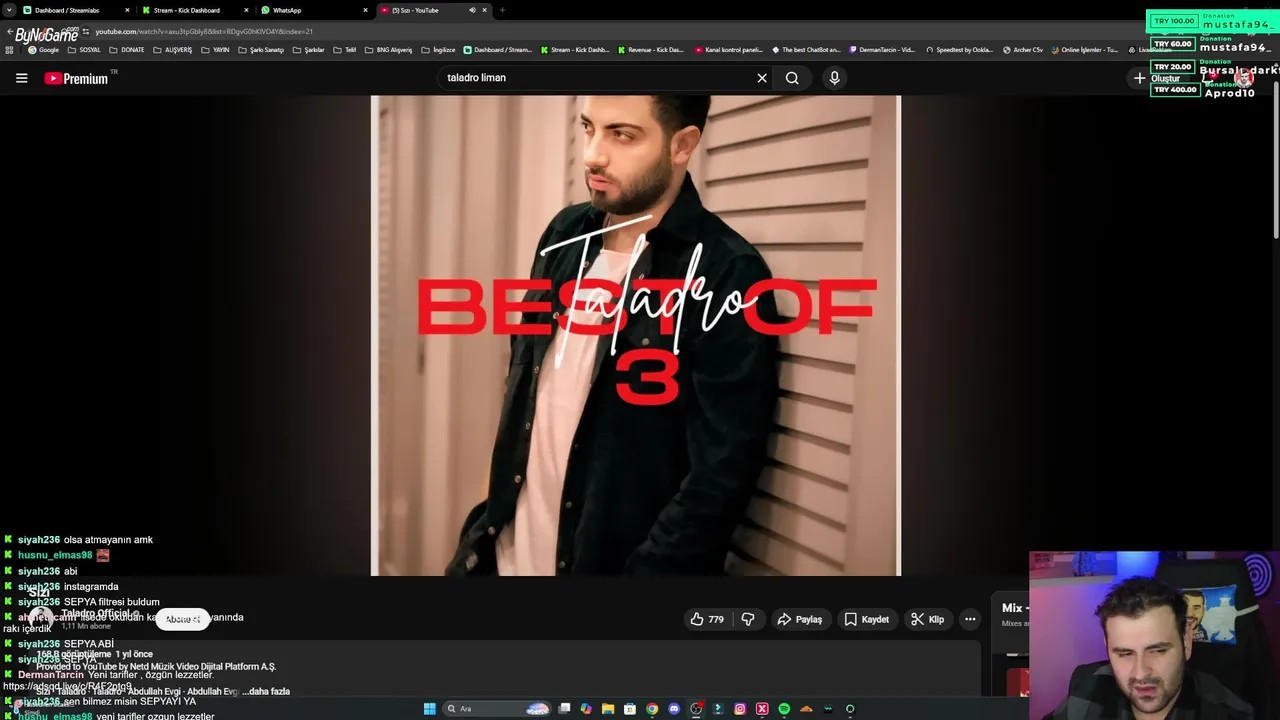Open the DONATE bookmark folder
This screenshot has height=720, width=1280.
126,50
